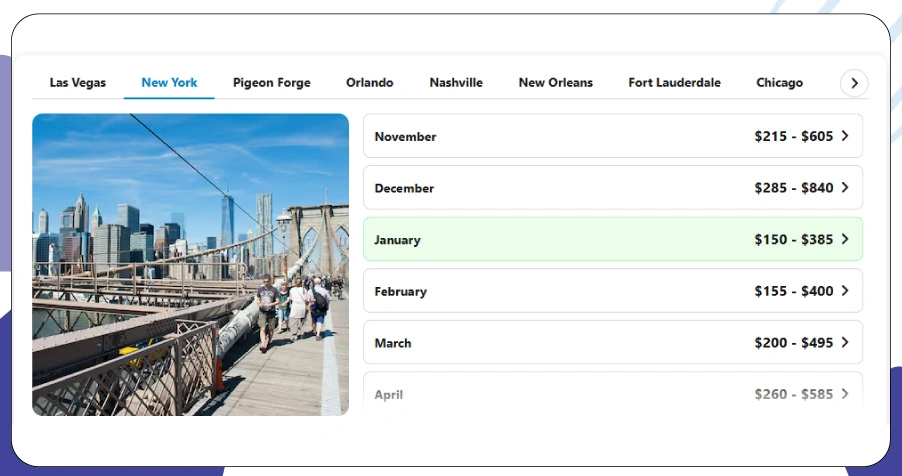
Task: Click the chevron on the January row
Action: [x=845, y=240]
